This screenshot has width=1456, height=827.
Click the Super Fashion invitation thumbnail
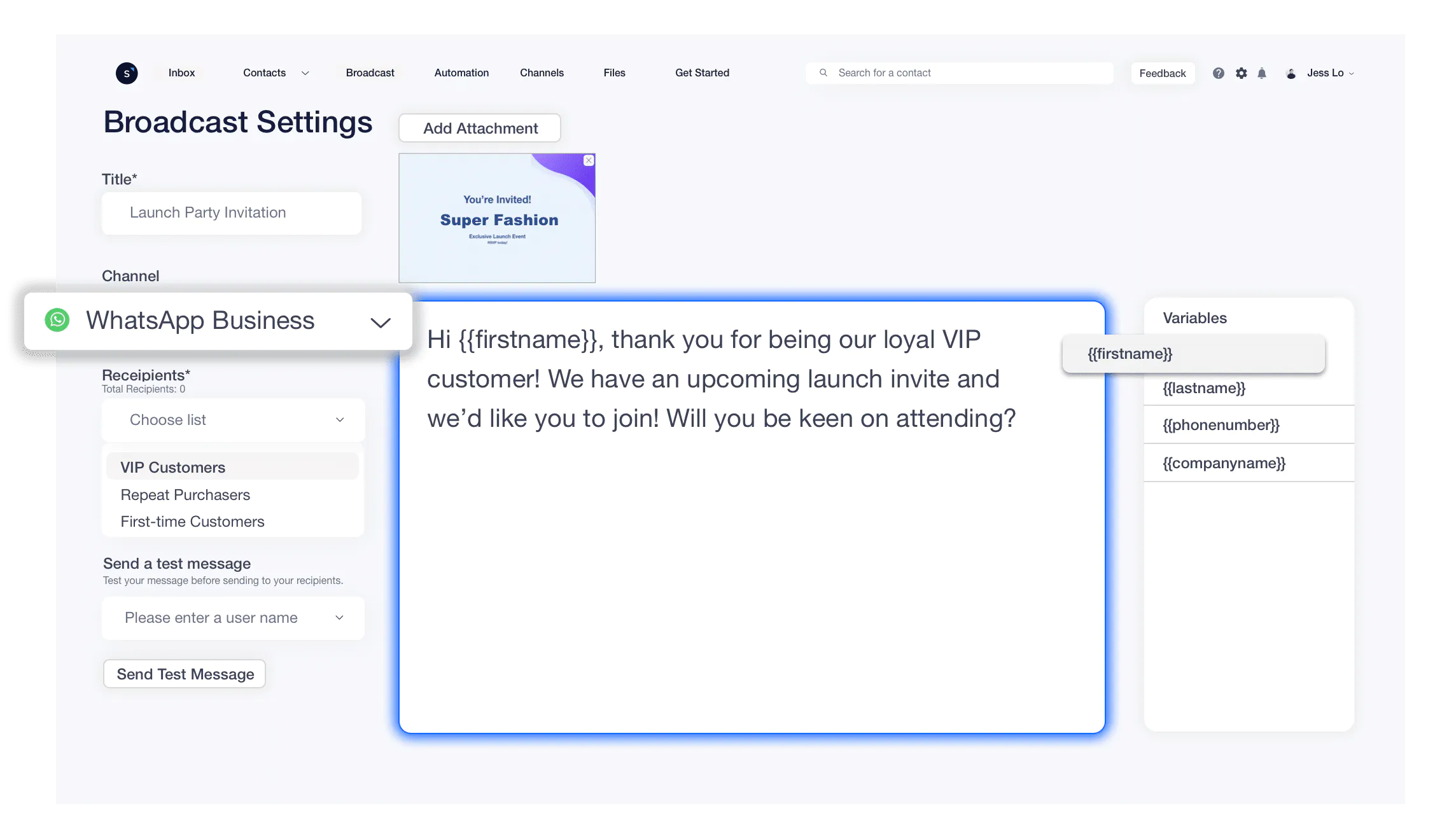tap(497, 218)
